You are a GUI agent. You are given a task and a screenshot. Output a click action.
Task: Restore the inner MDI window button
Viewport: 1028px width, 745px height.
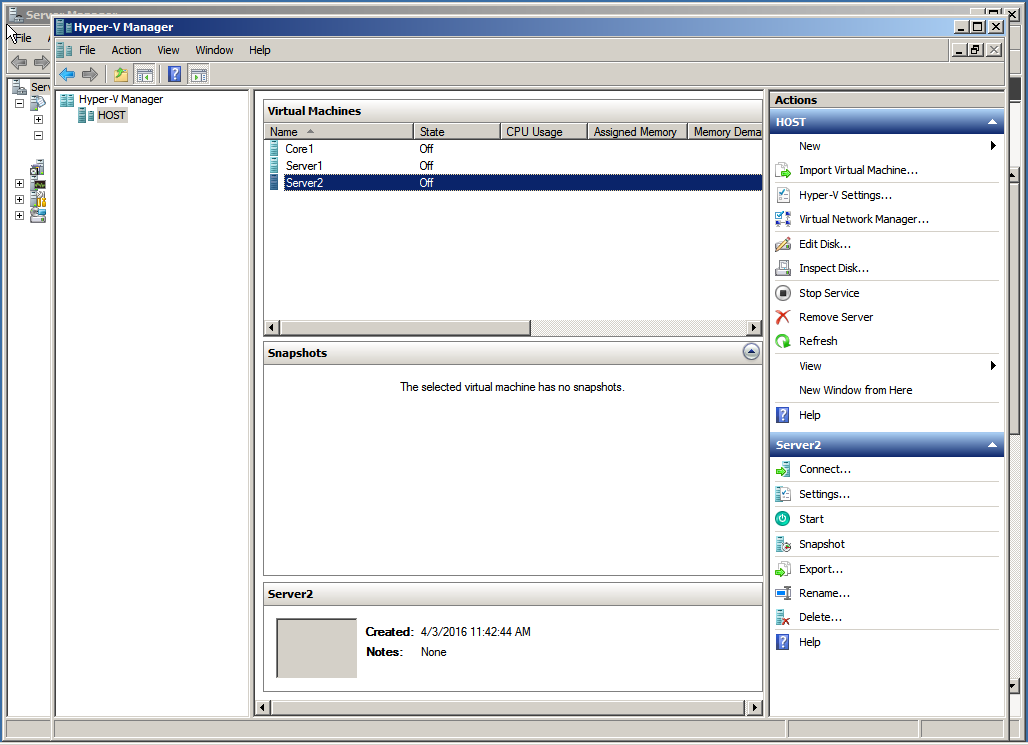click(x=976, y=50)
